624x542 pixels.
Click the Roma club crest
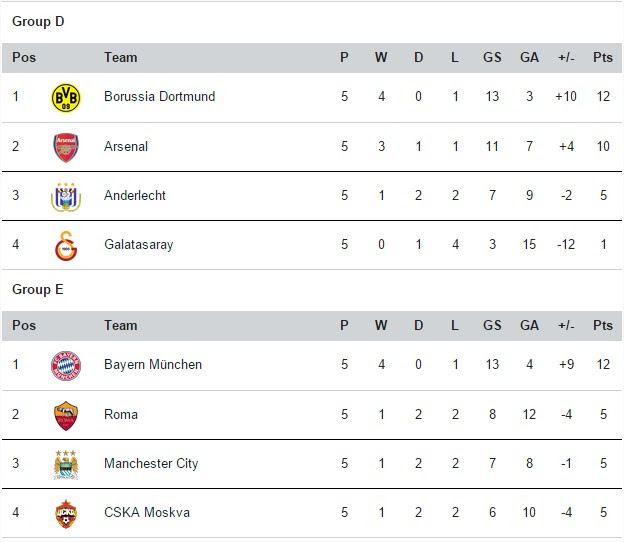coord(66,416)
